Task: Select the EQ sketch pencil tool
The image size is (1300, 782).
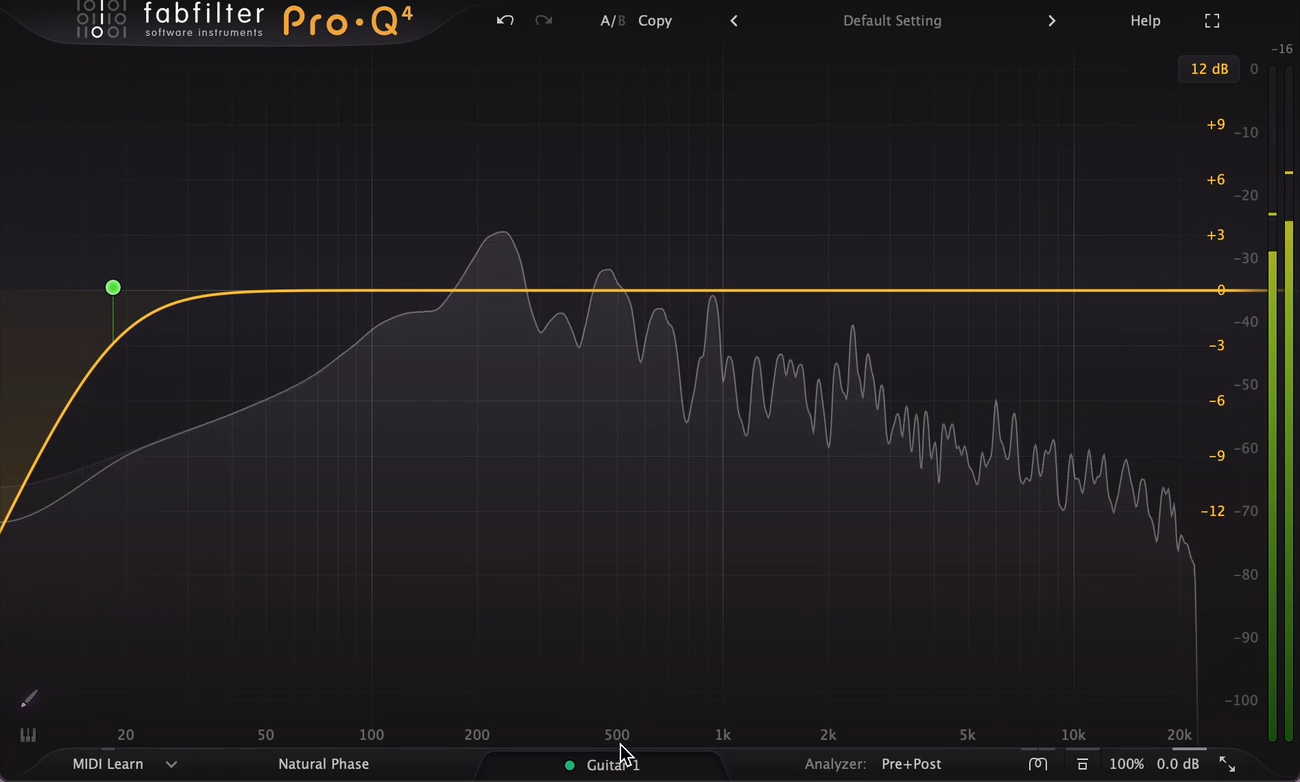Action: click(29, 698)
